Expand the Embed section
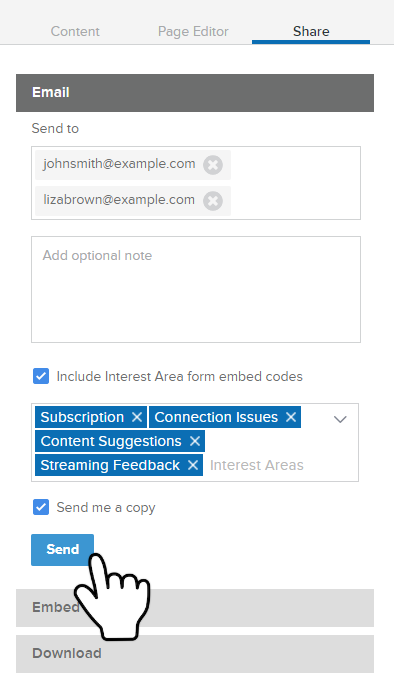Screen dimensions: 394x689 (195, 608)
